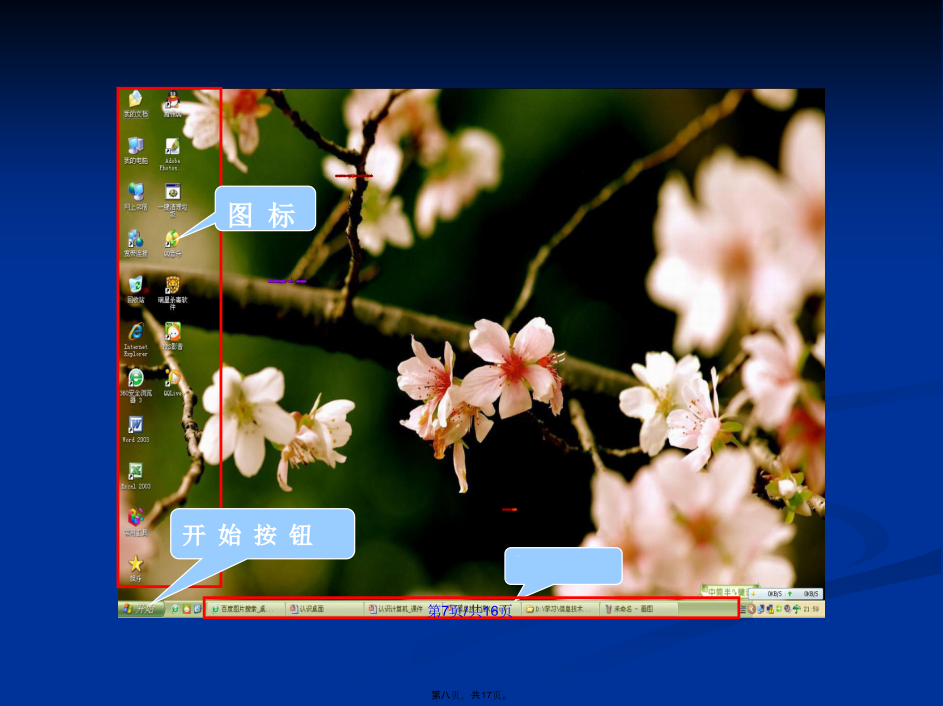This screenshot has height=706, width=943.
Task: Click the upload speed 0KB/S indicator with green arrow
Action: [x=803, y=594]
